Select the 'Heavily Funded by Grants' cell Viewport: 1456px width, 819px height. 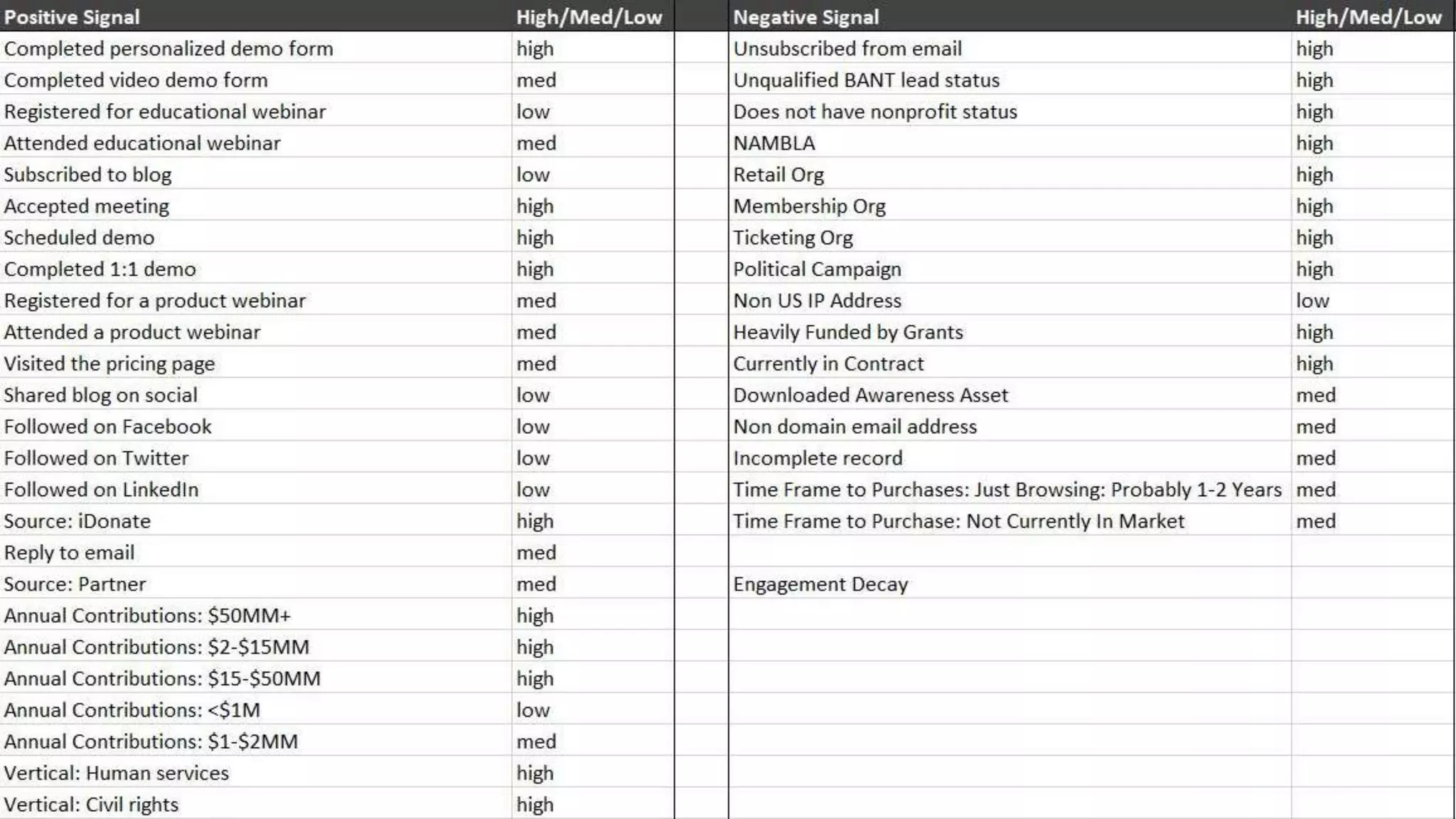pos(848,332)
